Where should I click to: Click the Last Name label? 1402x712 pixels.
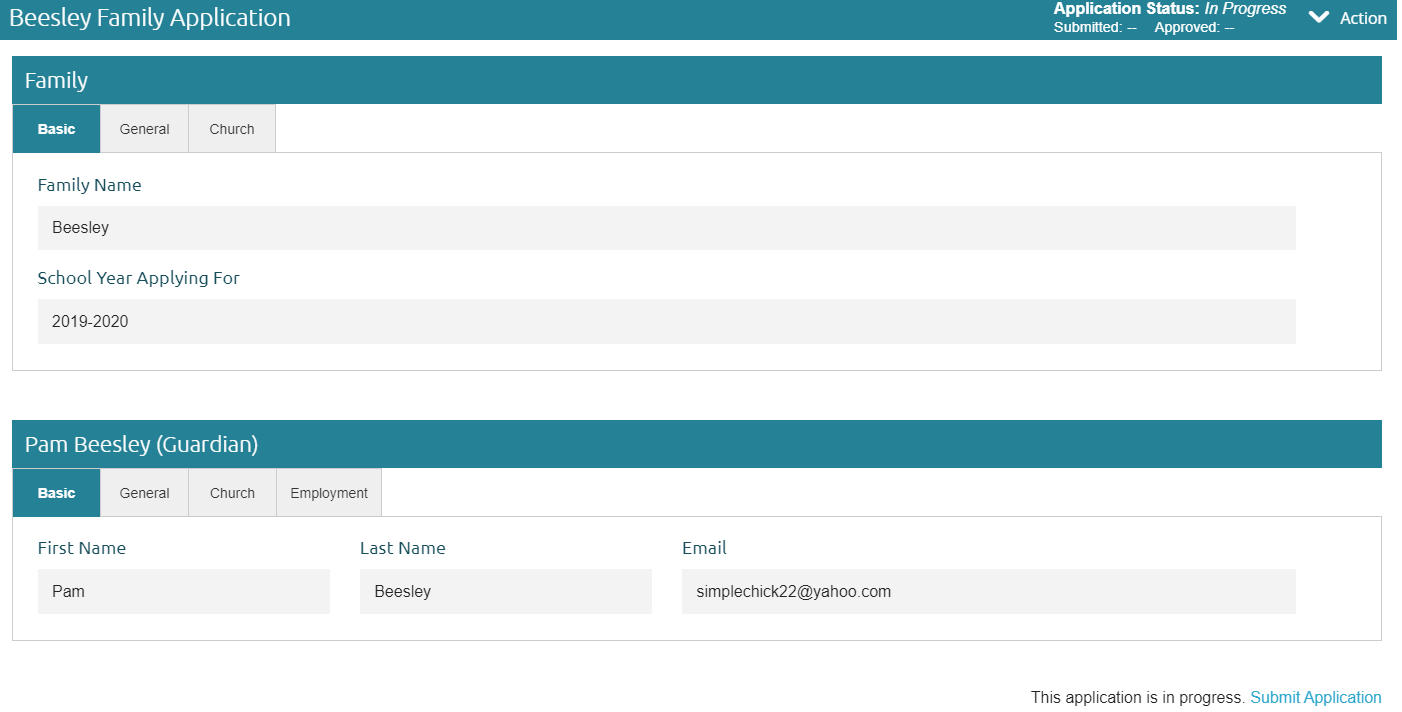point(403,548)
